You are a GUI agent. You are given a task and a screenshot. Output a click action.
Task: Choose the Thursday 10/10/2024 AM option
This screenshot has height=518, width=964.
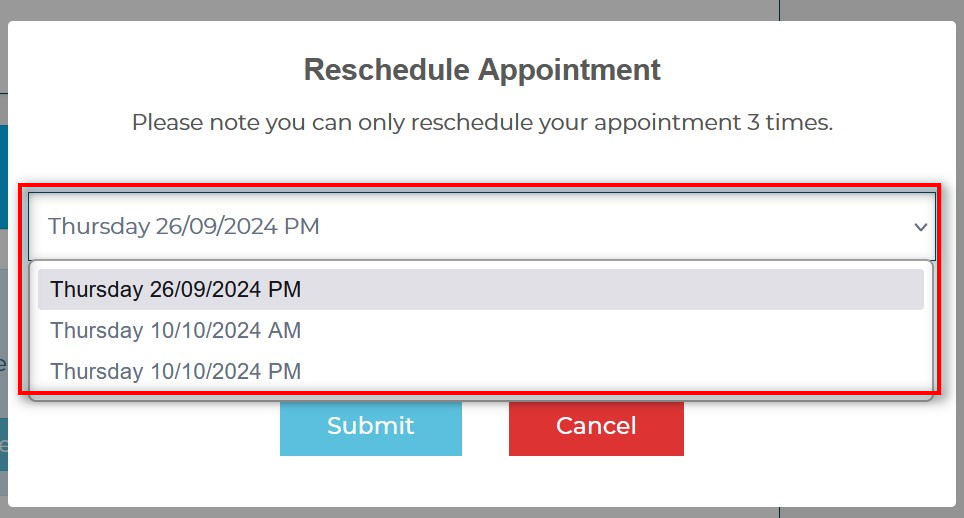[x=176, y=331]
